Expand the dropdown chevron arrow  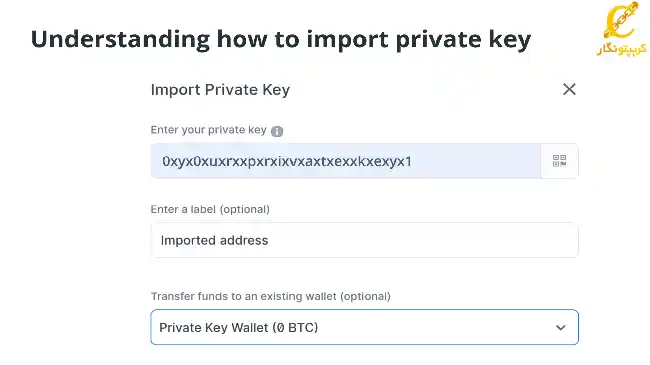coord(560,328)
